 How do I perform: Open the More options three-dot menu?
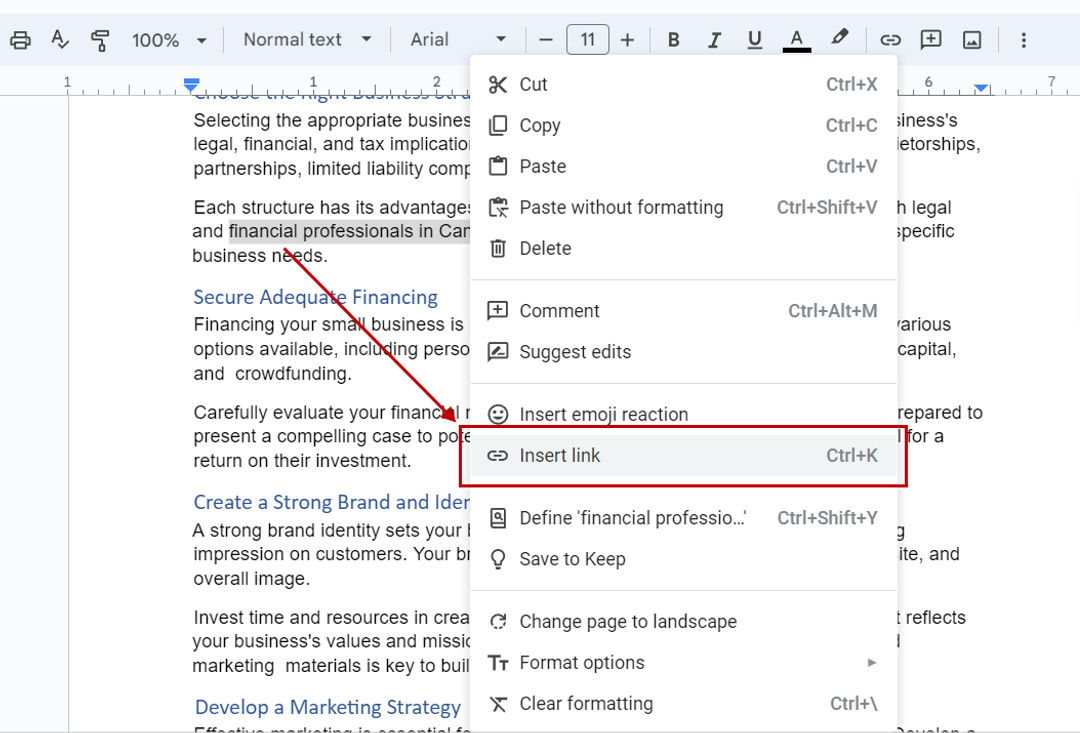(x=1023, y=39)
